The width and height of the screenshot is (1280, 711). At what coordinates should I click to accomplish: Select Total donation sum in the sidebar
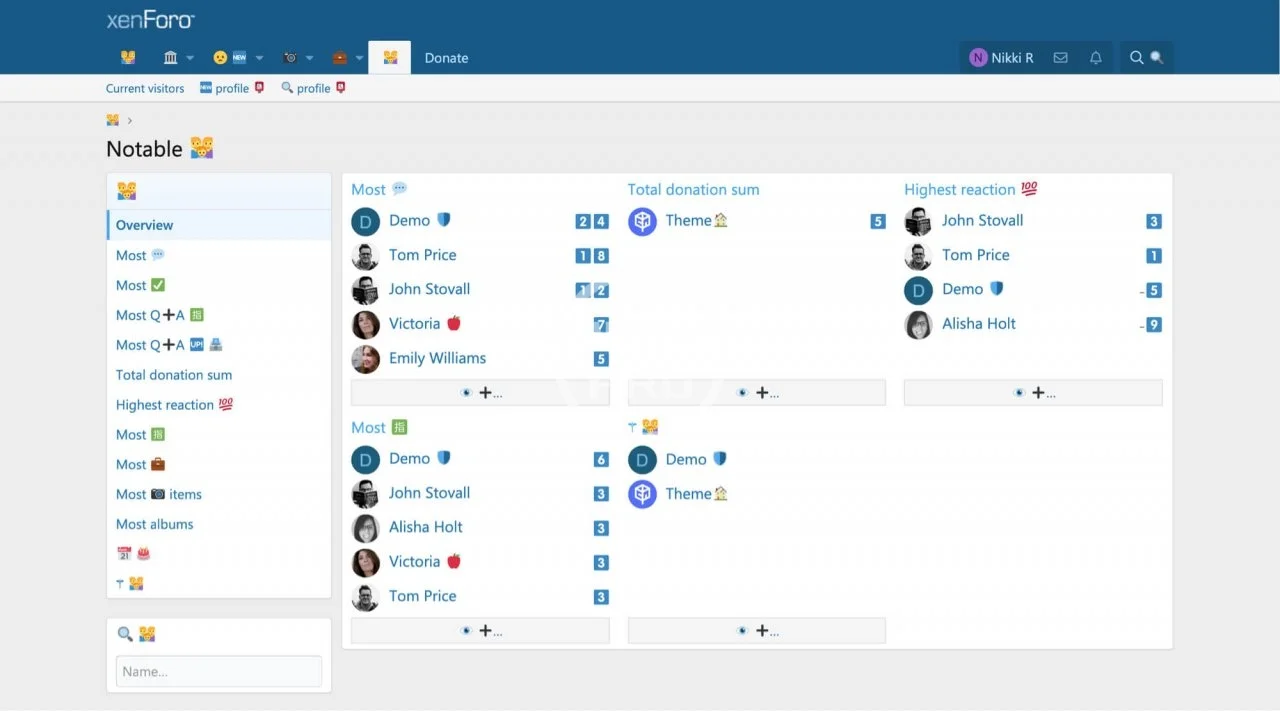174,375
